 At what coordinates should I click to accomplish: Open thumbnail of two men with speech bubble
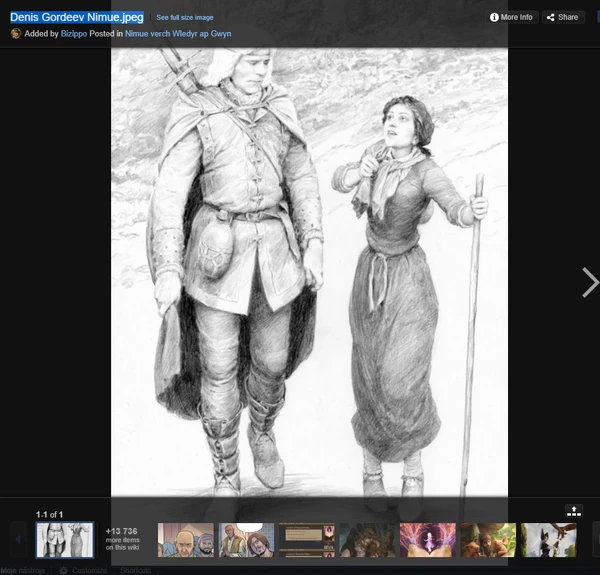(x=246, y=540)
